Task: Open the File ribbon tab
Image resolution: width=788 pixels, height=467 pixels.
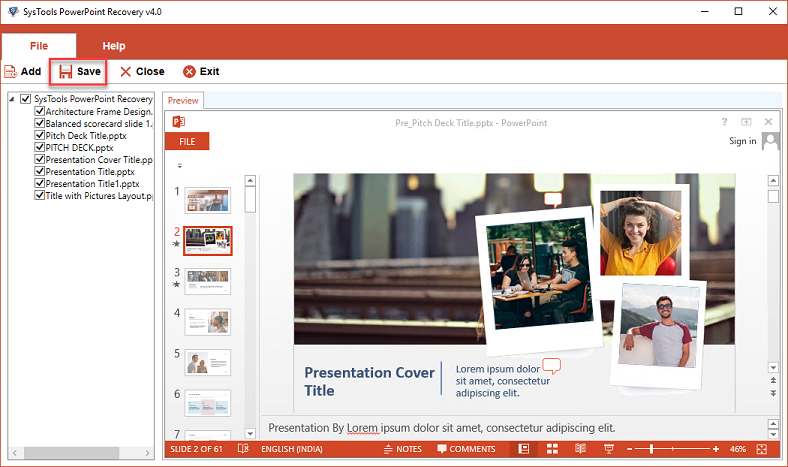Action: click(39, 46)
